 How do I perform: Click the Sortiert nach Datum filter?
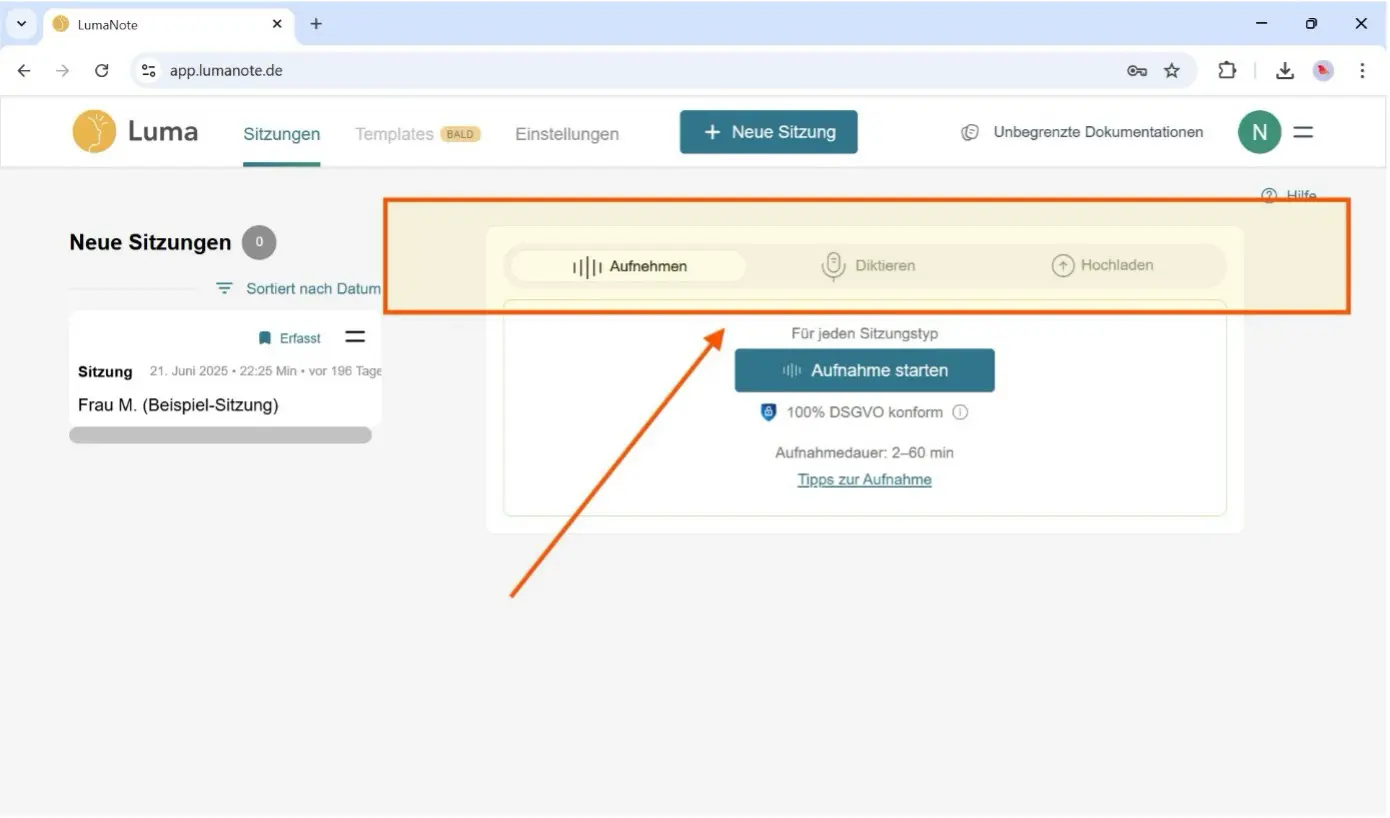pyautogui.click(x=300, y=288)
